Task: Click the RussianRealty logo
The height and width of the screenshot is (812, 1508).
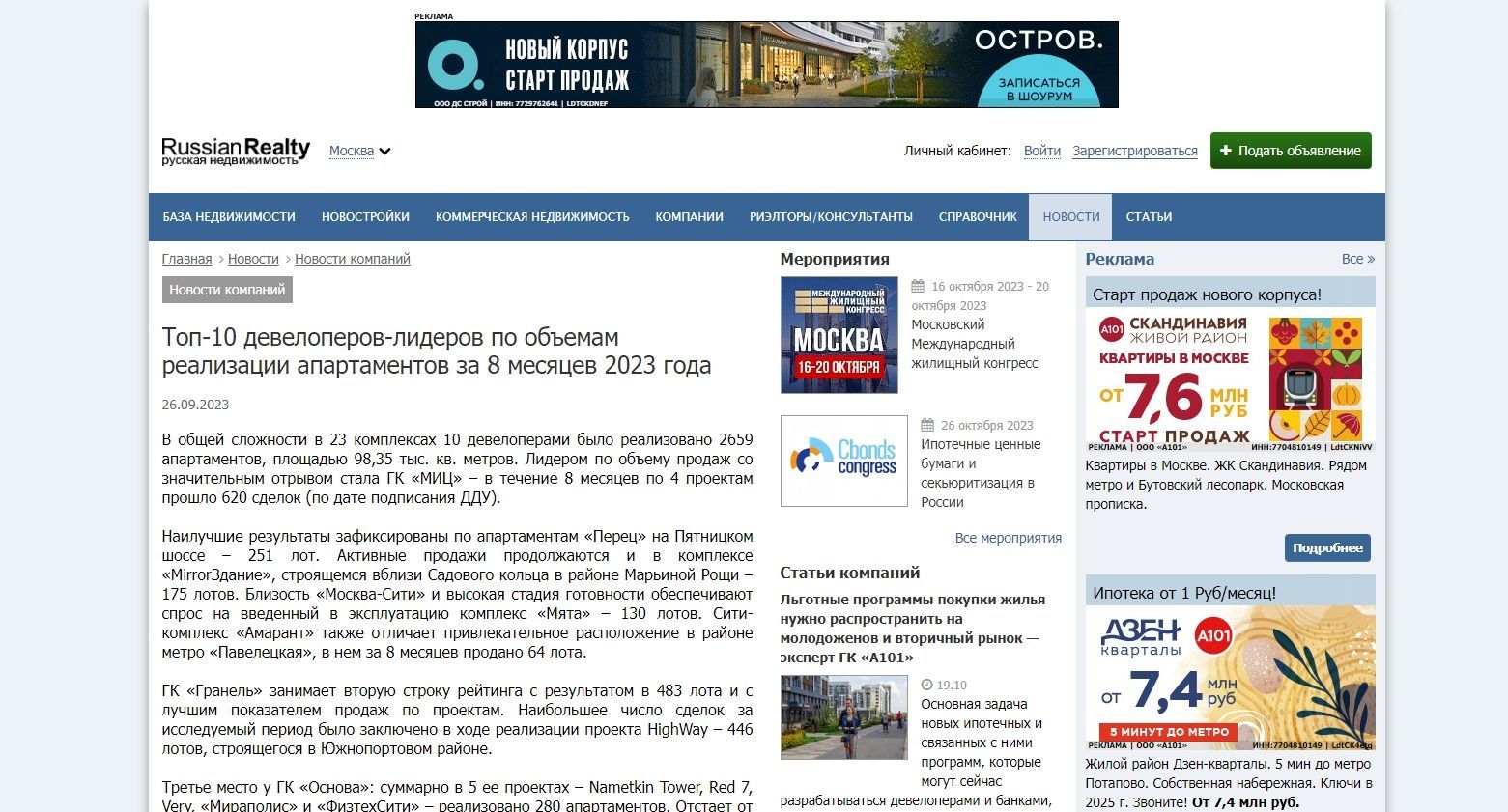Action: click(x=236, y=151)
